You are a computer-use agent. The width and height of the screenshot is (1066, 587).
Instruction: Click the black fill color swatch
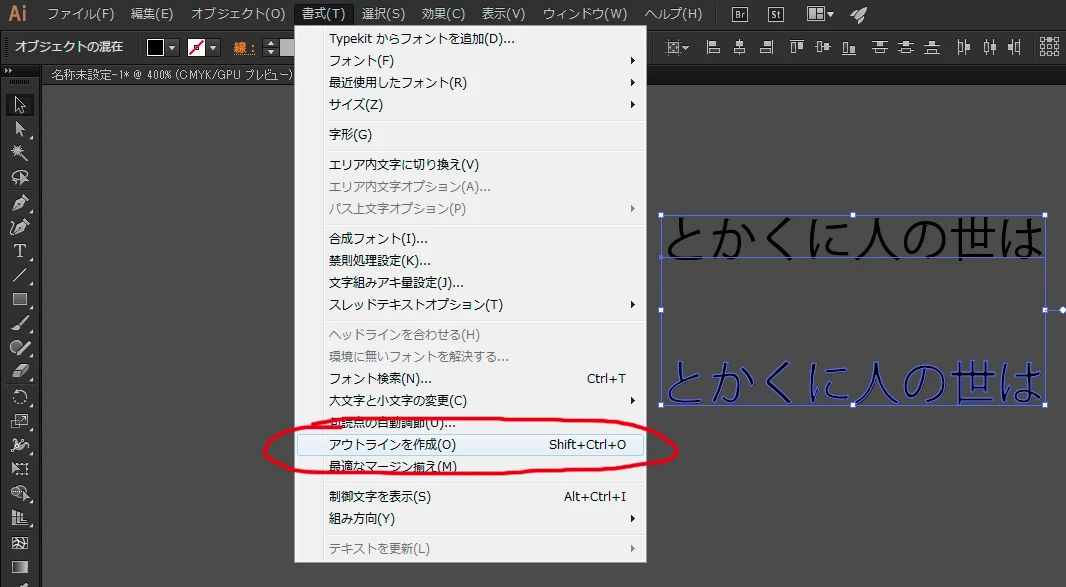tap(156, 48)
